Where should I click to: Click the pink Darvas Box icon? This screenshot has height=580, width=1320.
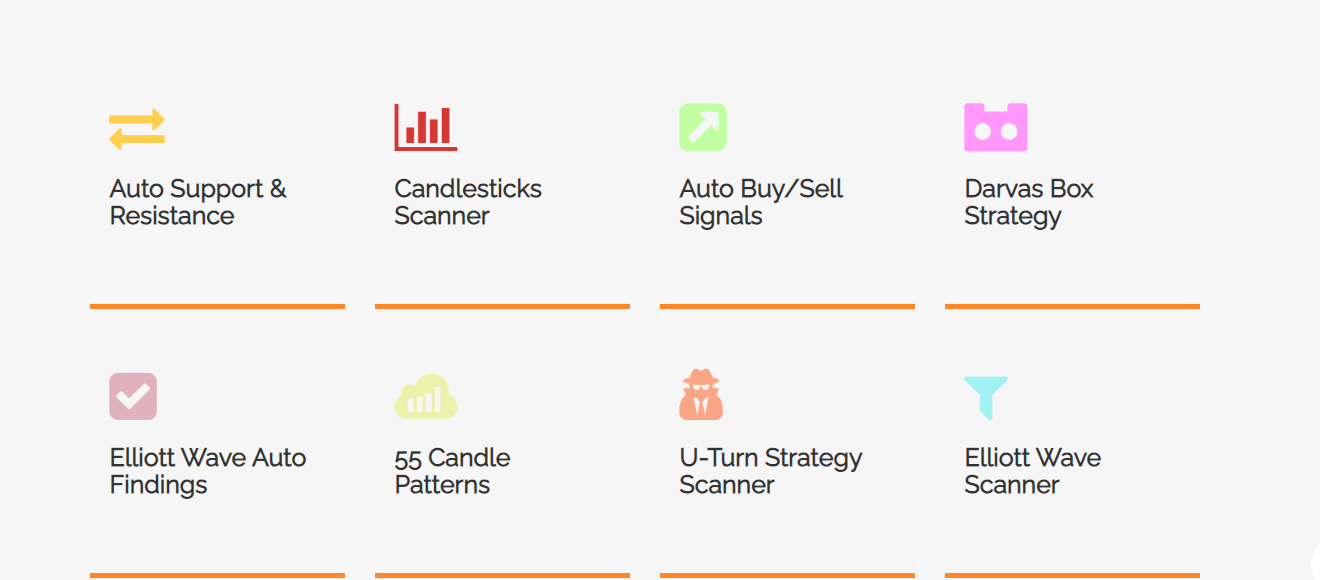pos(996,127)
